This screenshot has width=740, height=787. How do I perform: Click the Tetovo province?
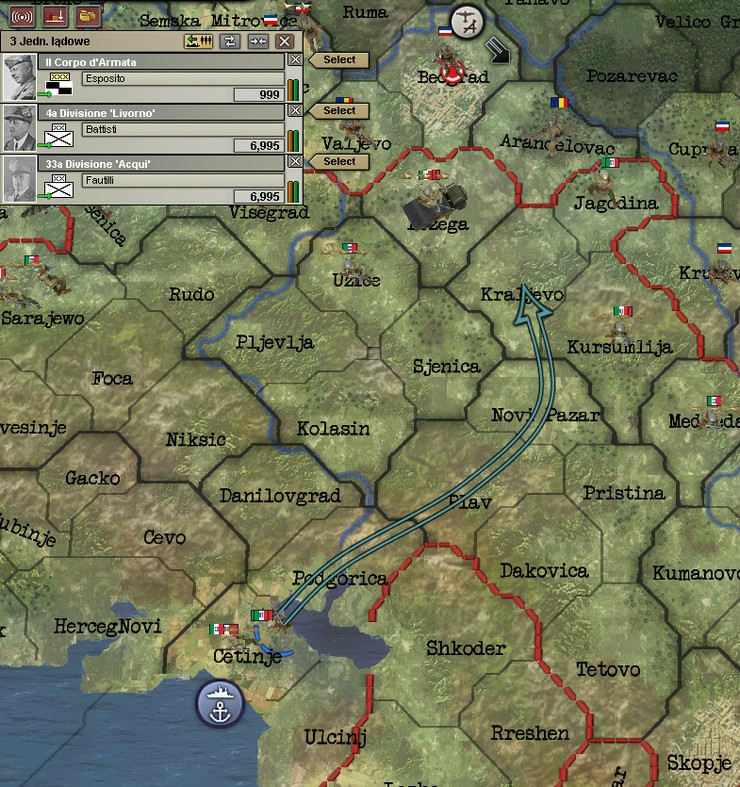pos(608,669)
